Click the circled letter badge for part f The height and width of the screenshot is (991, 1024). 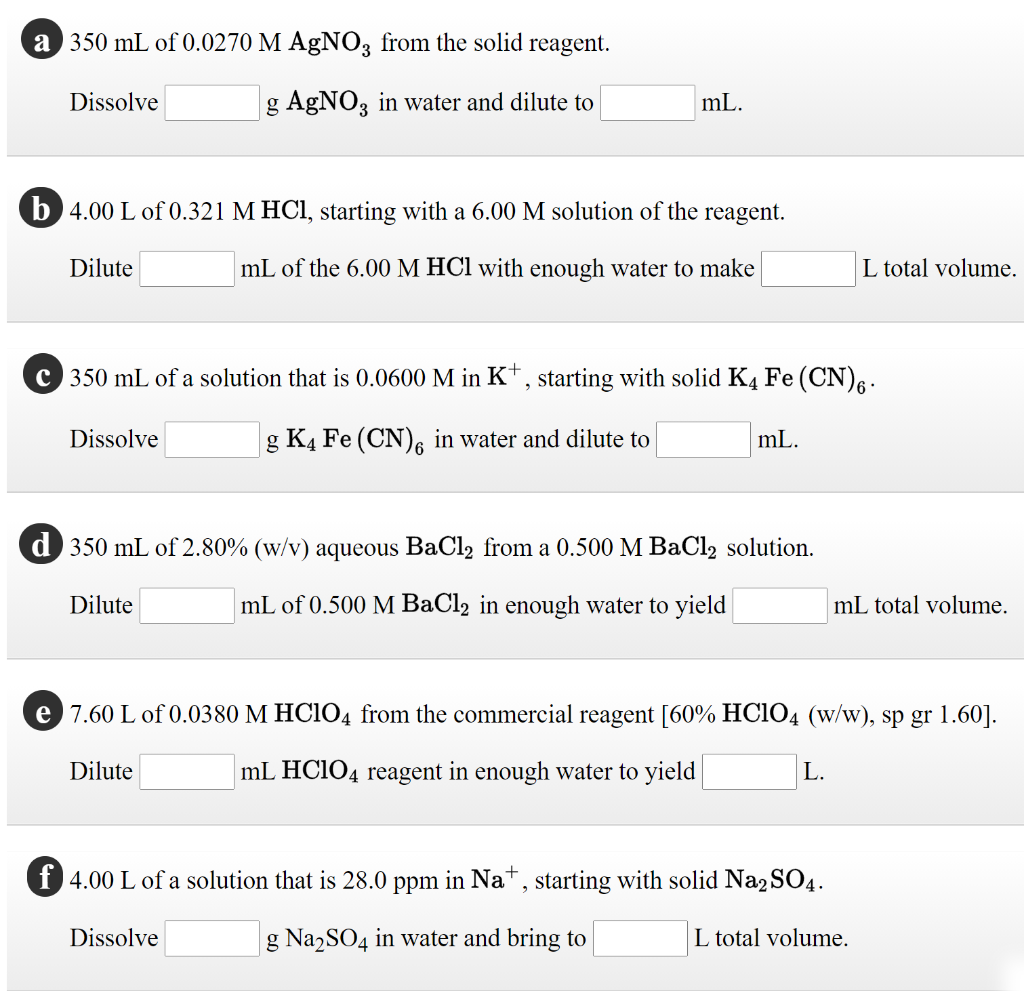click(x=41, y=878)
